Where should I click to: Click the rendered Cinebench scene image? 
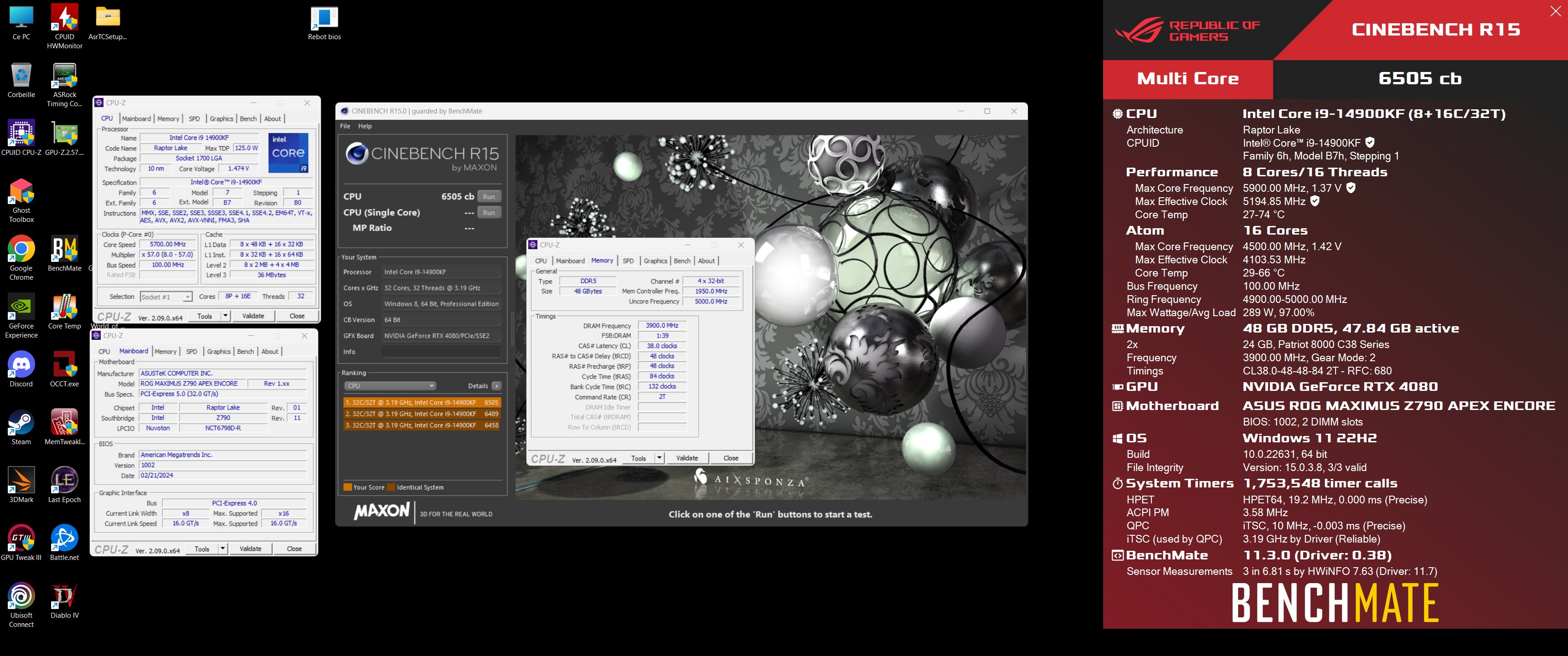pos(771,317)
